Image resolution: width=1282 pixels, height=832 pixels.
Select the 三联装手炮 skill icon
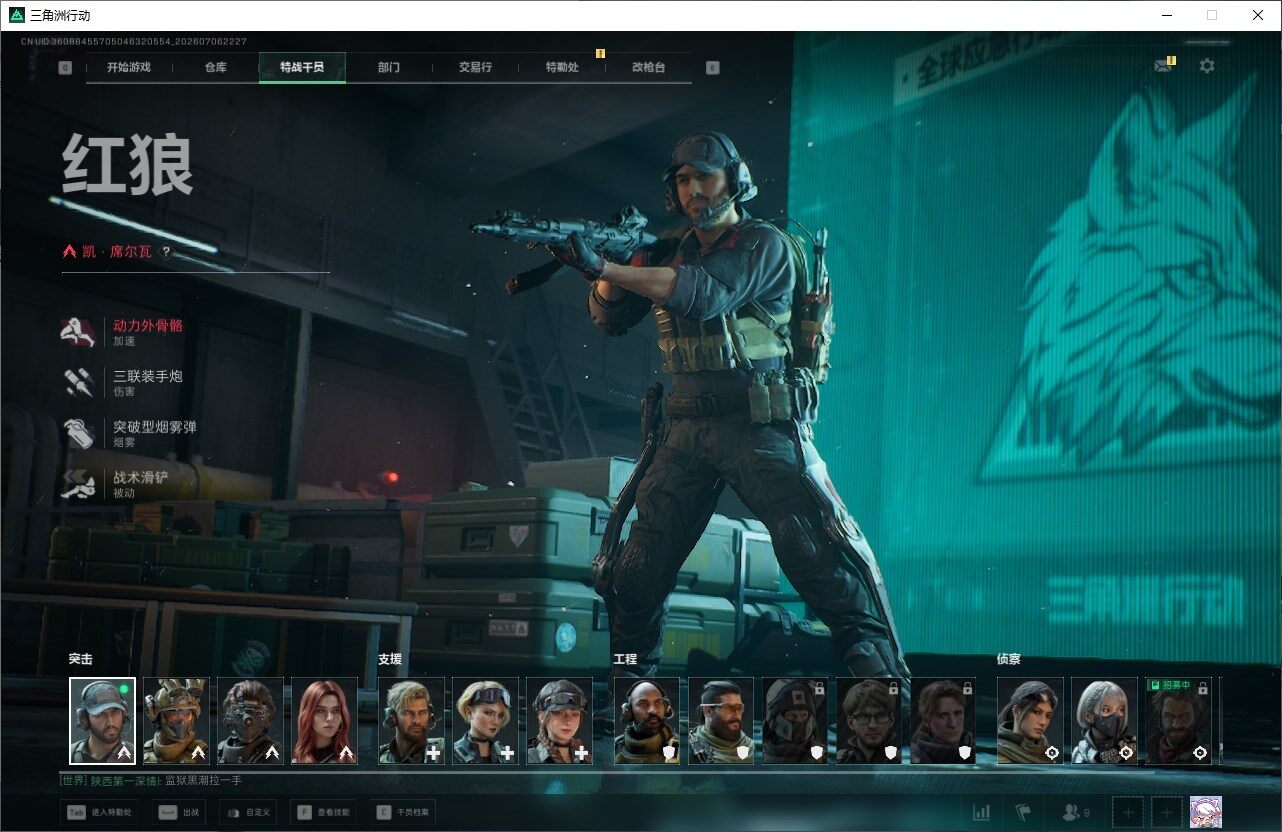pyautogui.click(x=77, y=383)
